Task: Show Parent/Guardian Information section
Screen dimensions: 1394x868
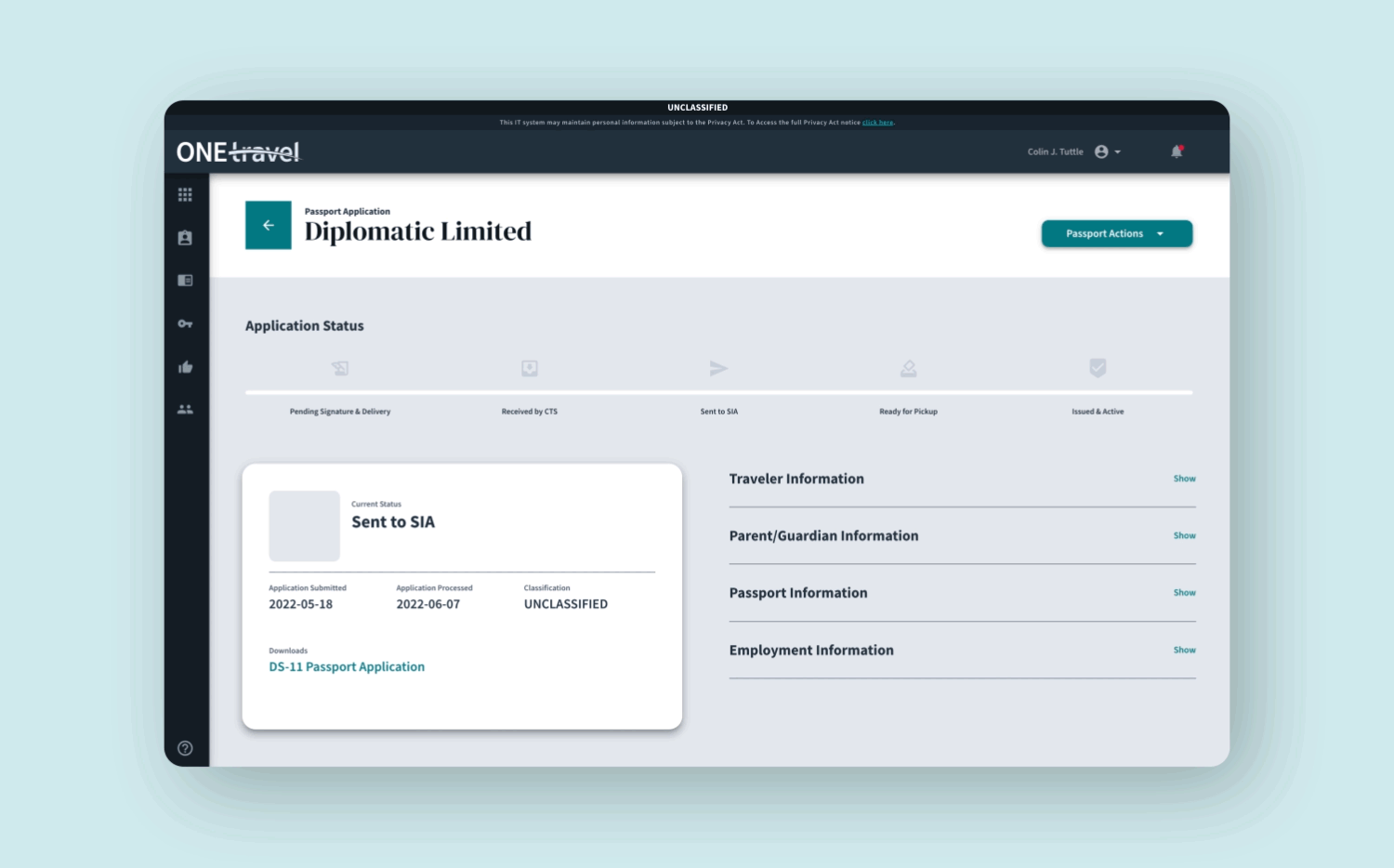Action: 1184,535
